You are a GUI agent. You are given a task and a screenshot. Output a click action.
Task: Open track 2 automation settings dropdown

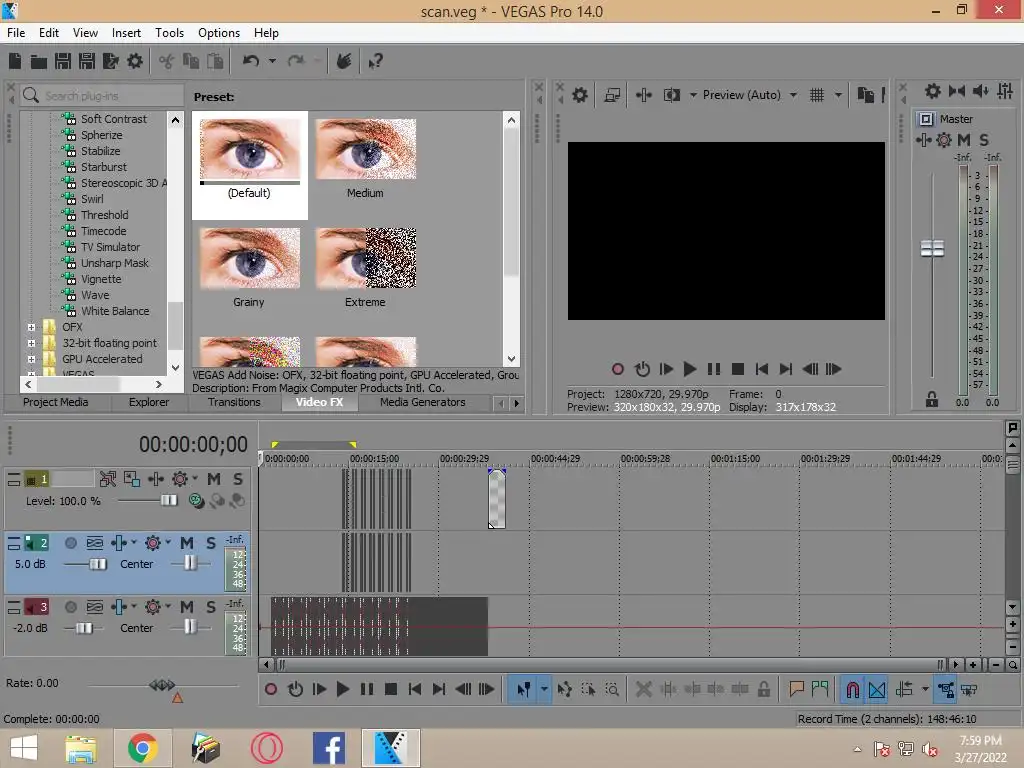pos(168,543)
